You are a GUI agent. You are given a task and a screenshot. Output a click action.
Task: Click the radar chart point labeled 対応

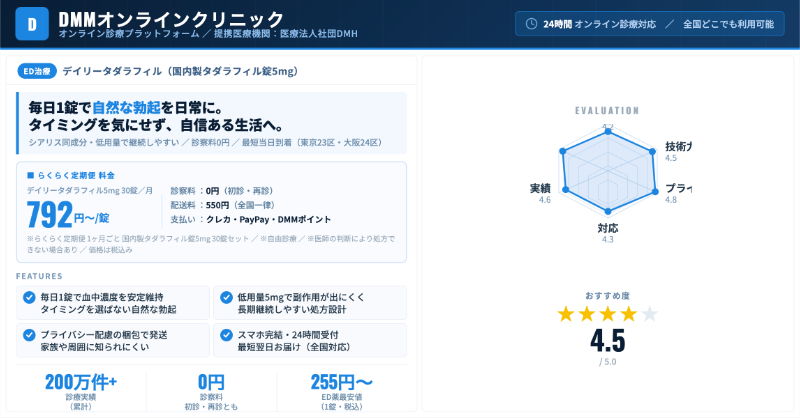pos(607,212)
